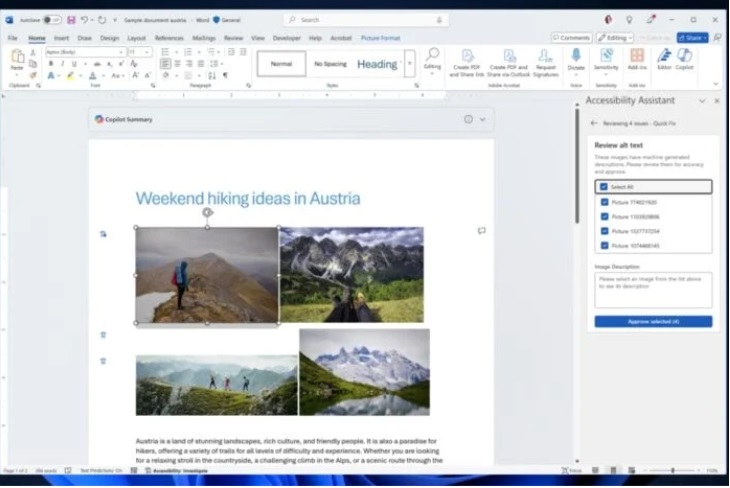The width and height of the screenshot is (730, 488).
Task: Select the Format Painter brush icon
Action: coord(33,75)
